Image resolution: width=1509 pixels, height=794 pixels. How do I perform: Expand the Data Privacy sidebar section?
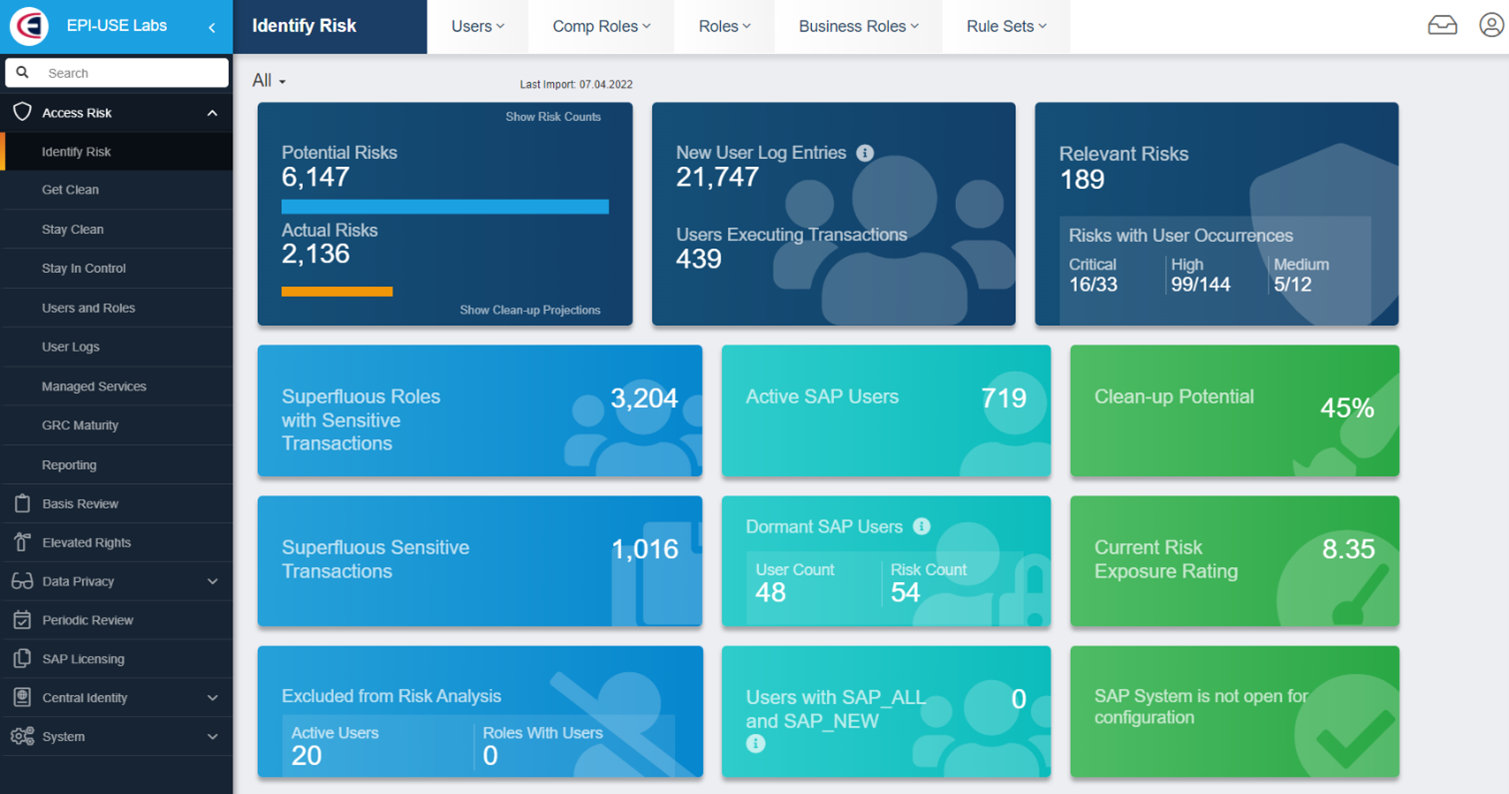(x=211, y=581)
